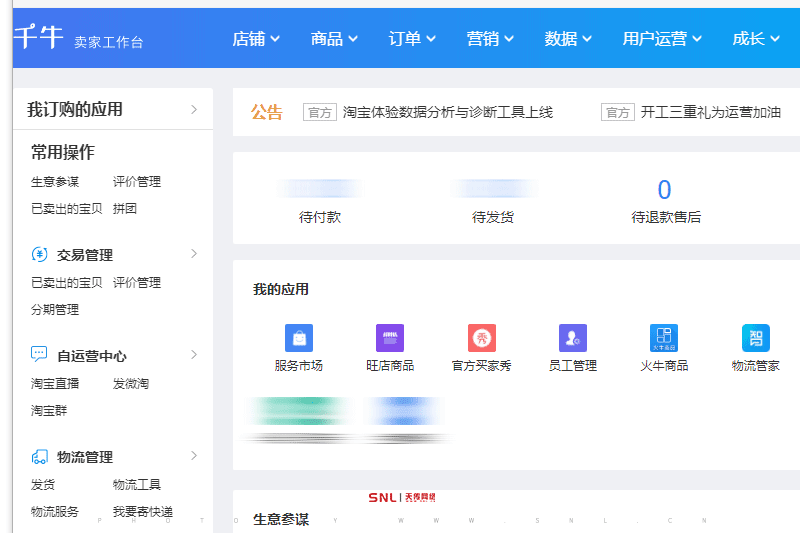The width and height of the screenshot is (800, 533).
Task: Open 评价管理 under 交易管理
Action: (x=137, y=283)
